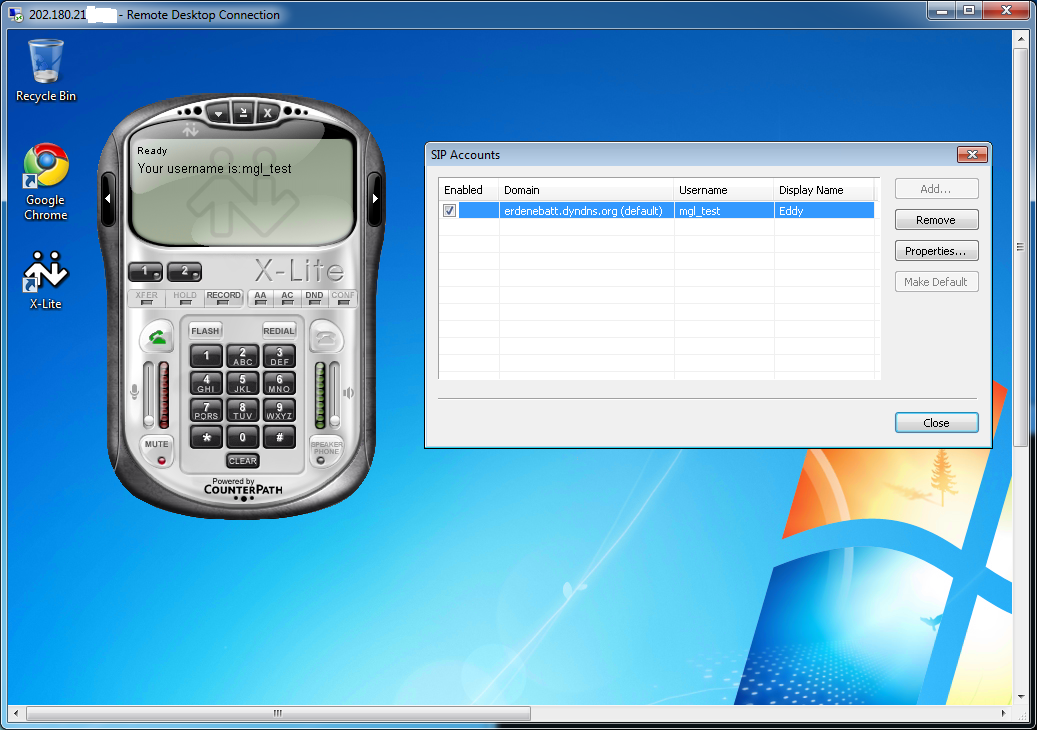1037x730 pixels.
Task: Click the speaker volume slider
Action: click(335, 395)
